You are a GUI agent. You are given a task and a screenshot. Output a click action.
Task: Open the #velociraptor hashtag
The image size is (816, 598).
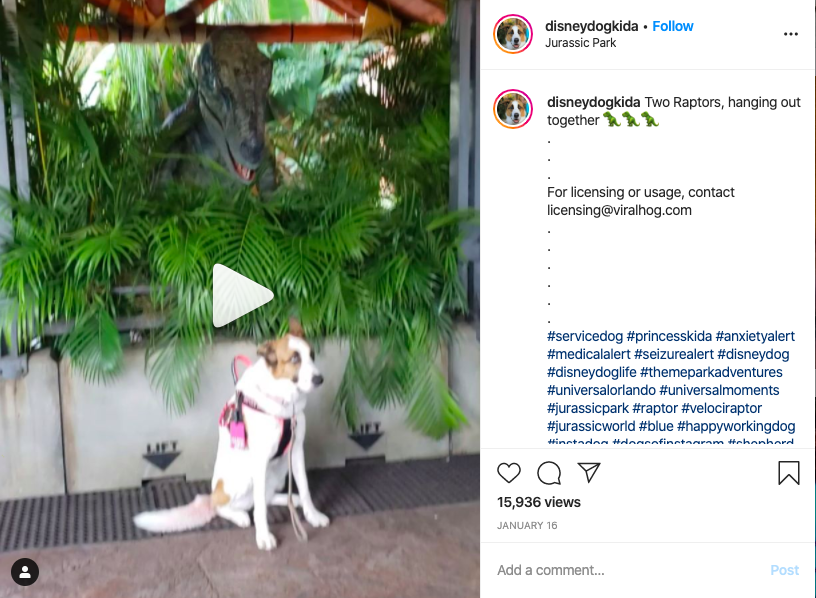click(721, 408)
